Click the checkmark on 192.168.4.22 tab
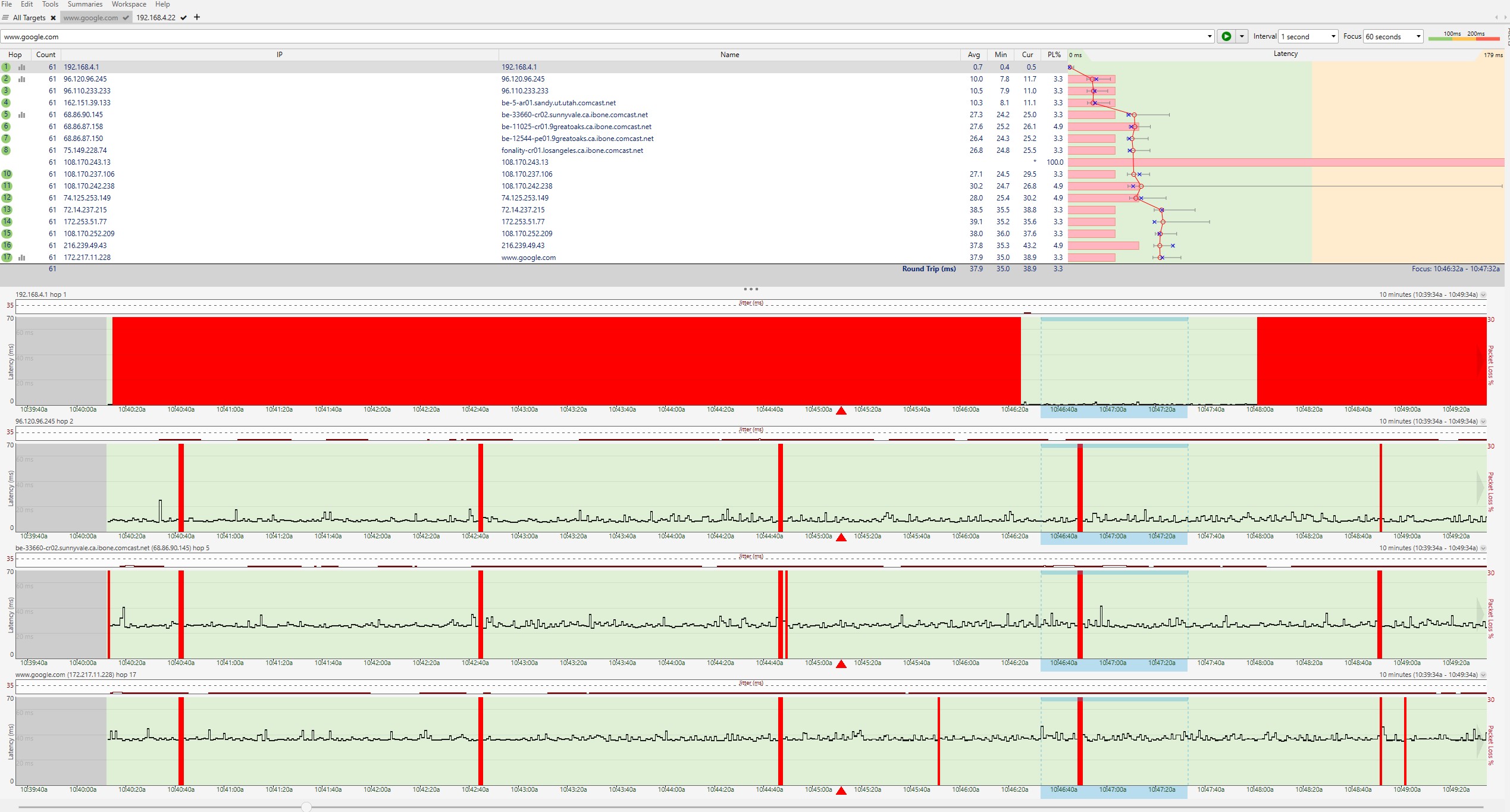This screenshot has height=812, width=1510. (x=184, y=18)
